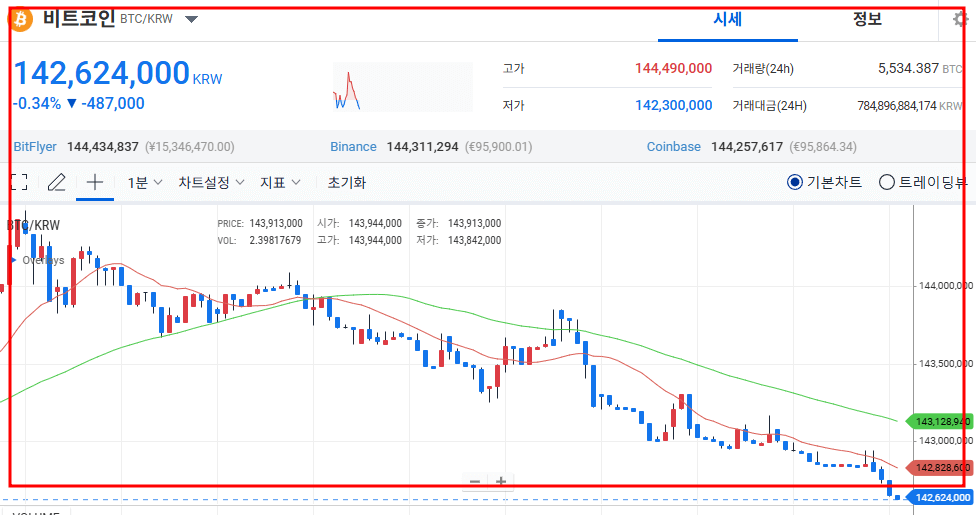The image size is (976, 515).
Task: Click BitFlyer price 144,434,837
Action: pos(103,147)
